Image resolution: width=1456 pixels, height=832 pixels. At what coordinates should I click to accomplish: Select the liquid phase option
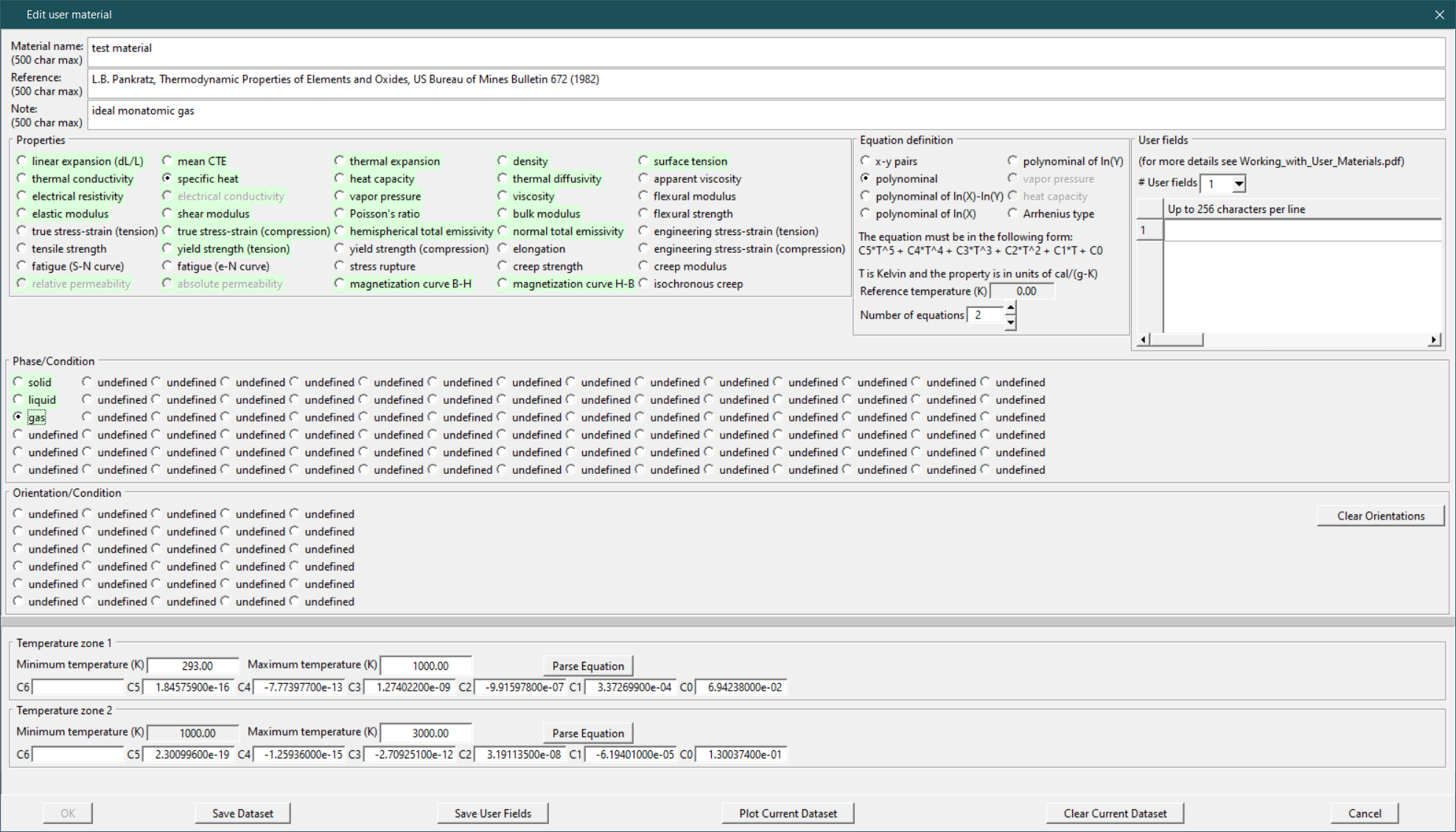18,399
